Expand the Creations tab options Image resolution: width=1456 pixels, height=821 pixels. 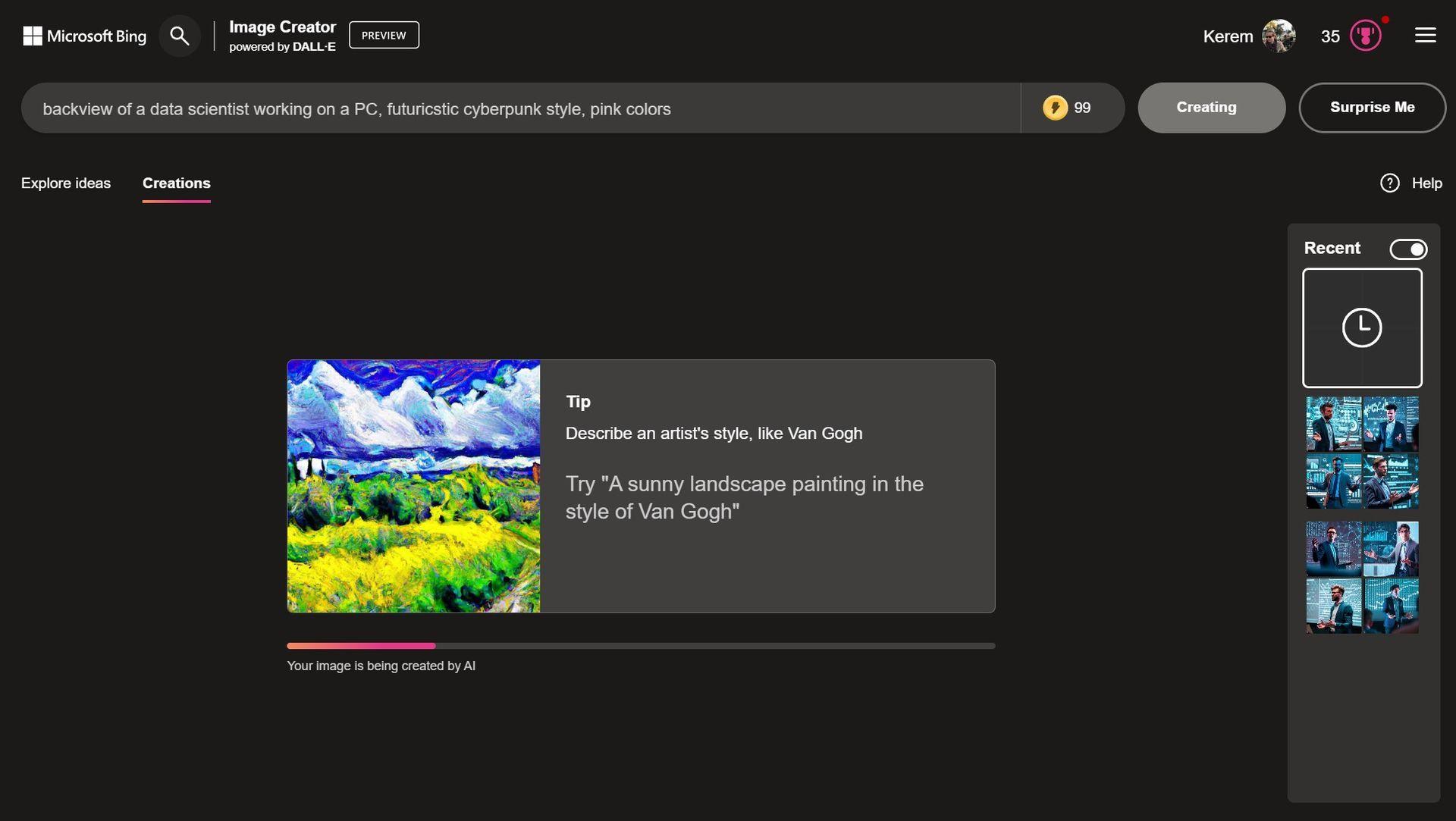[x=177, y=182]
